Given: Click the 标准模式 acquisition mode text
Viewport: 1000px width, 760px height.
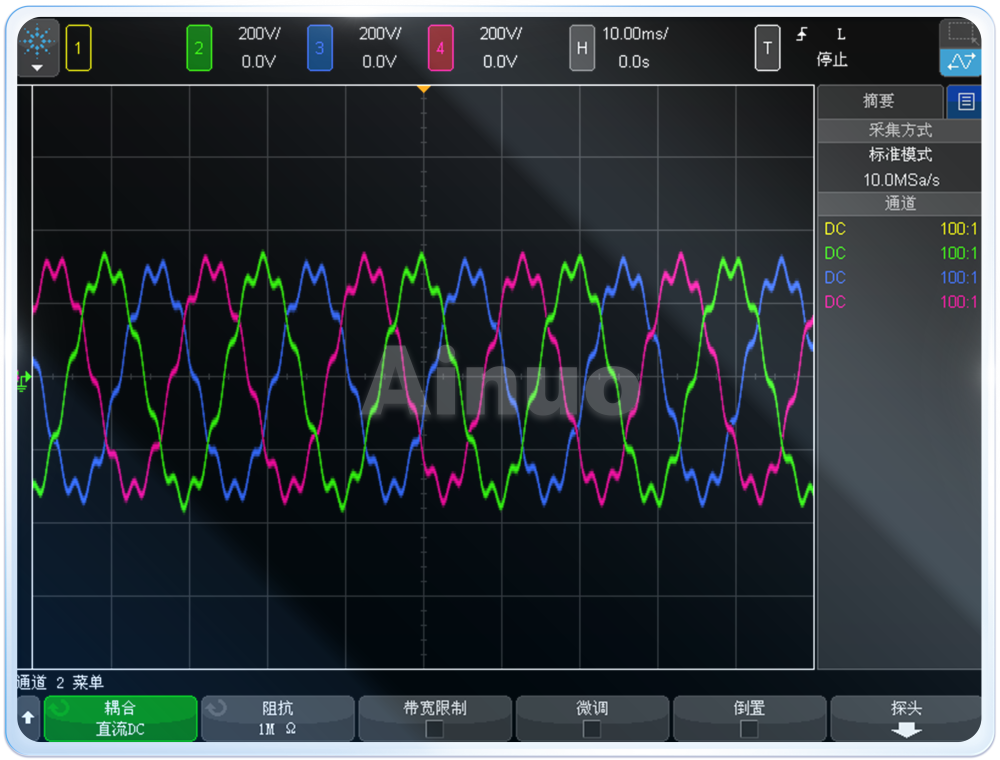Looking at the screenshot, I should click(900, 155).
